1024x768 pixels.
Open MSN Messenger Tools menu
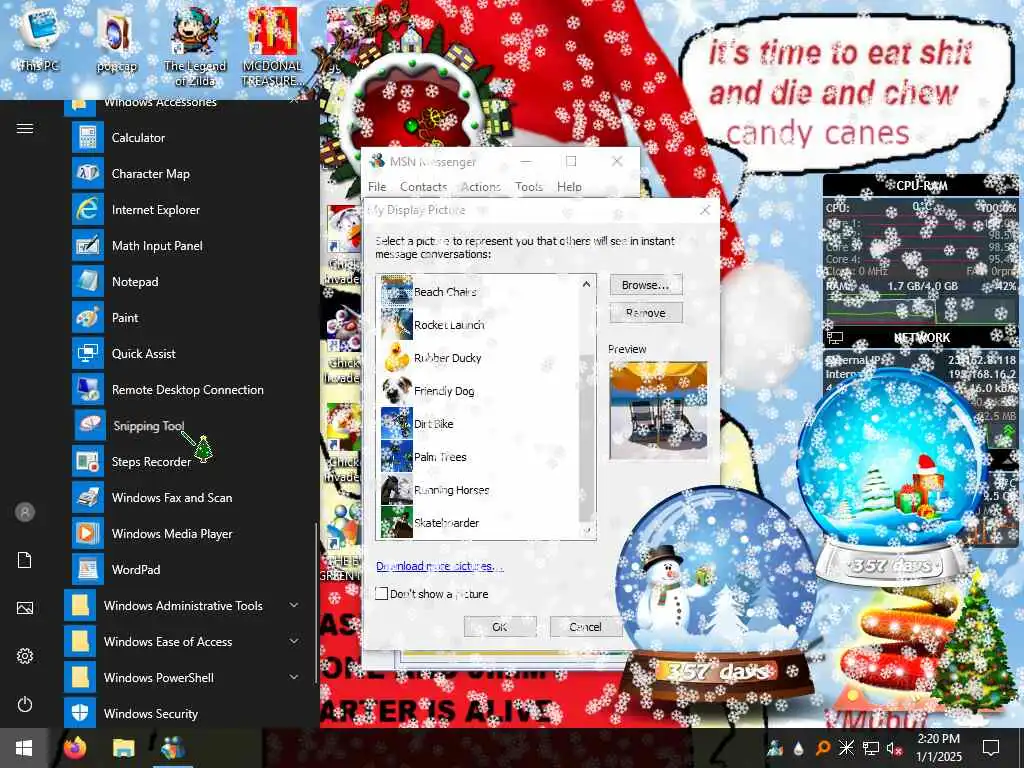tap(529, 187)
